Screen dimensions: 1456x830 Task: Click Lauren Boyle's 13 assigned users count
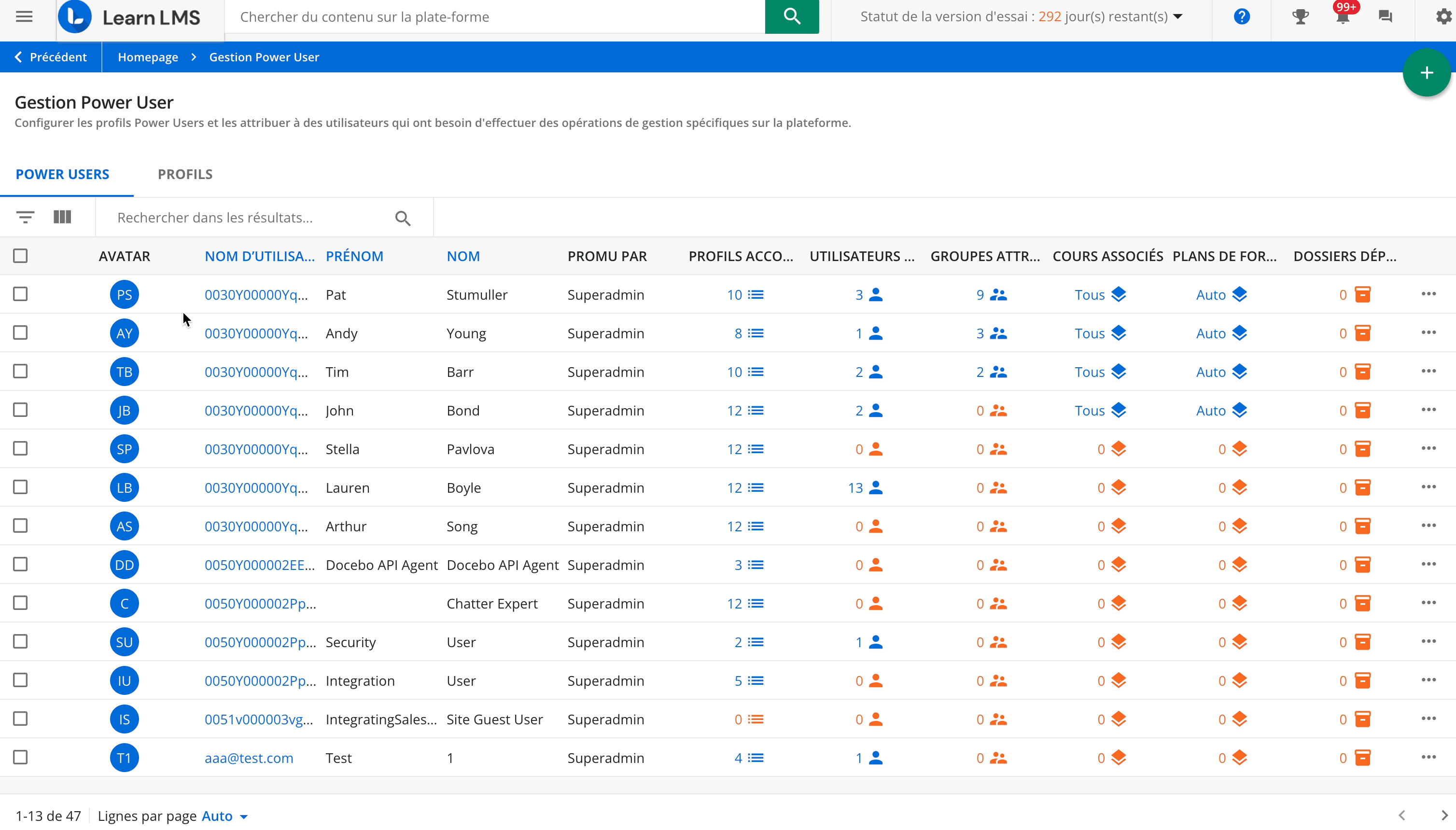(x=855, y=488)
